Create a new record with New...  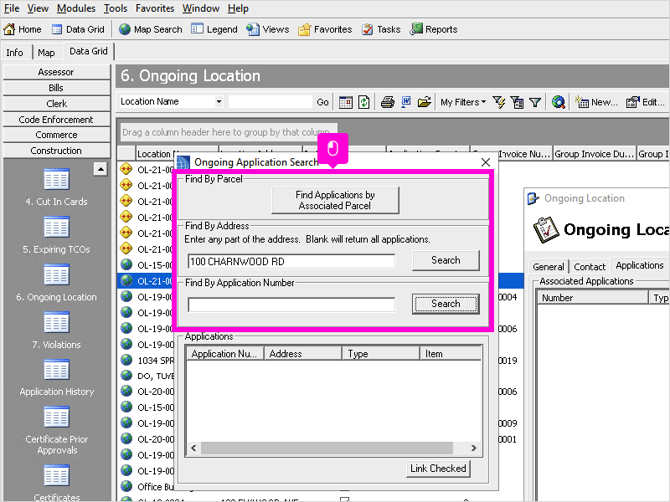tap(596, 102)
